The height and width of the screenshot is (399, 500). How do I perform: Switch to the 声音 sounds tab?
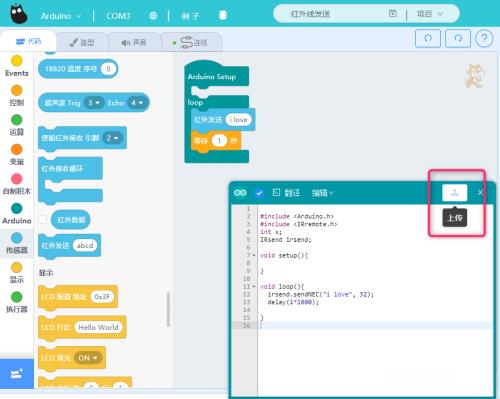[x=134, y=42]
